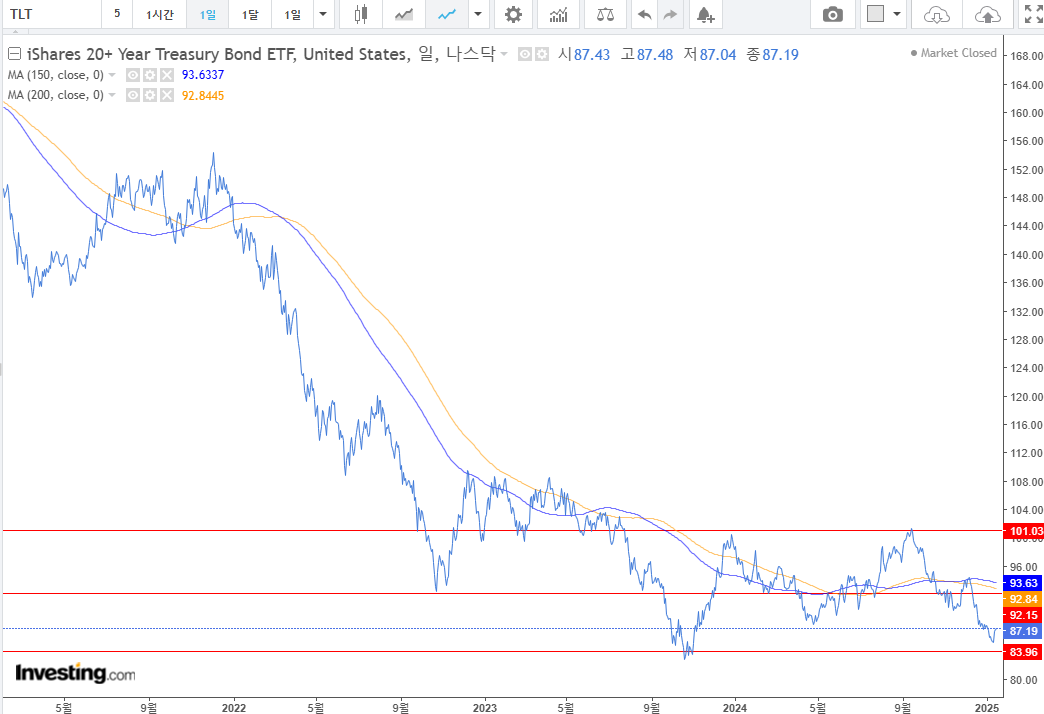Select the blue line chart type icon
This screenshot has height=714, width=1044.
coord(447,14)
